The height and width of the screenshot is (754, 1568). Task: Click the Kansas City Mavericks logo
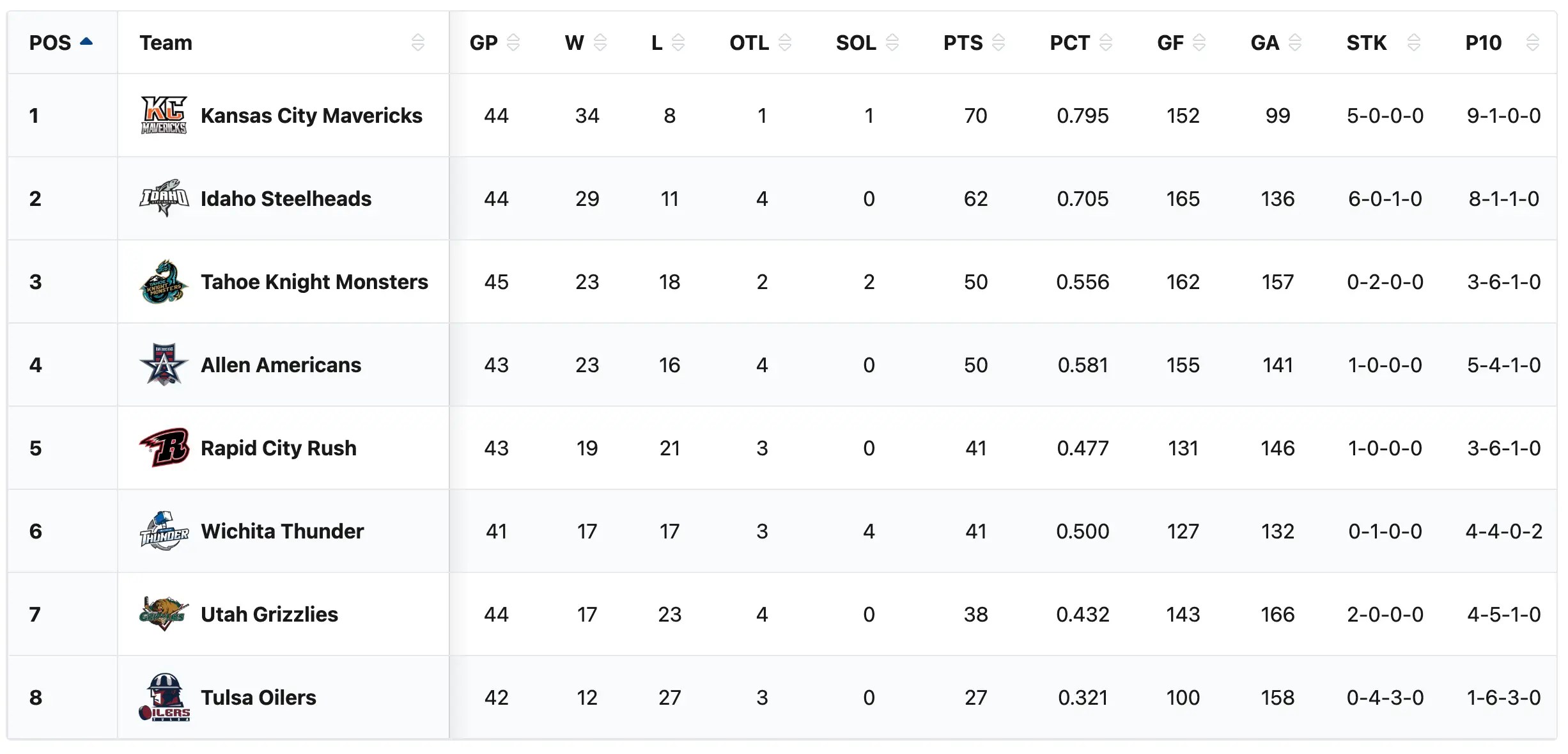[164, 115]
